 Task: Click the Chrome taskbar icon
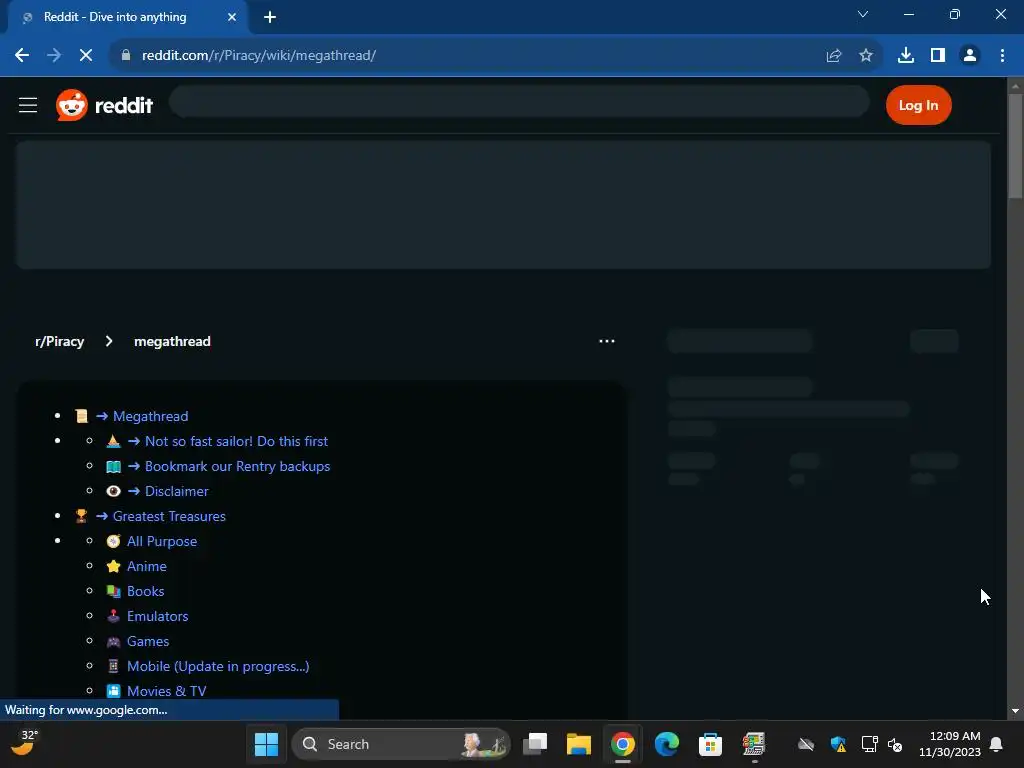(623, 744)
